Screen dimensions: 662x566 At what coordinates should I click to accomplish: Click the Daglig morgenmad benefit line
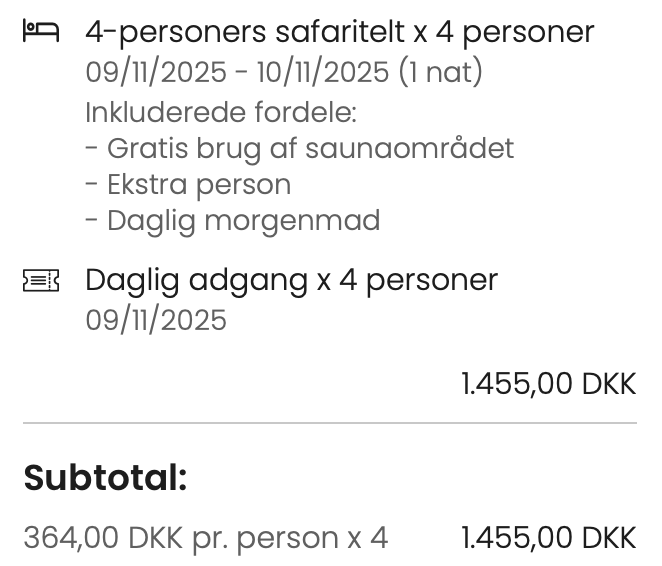(233, 221)
